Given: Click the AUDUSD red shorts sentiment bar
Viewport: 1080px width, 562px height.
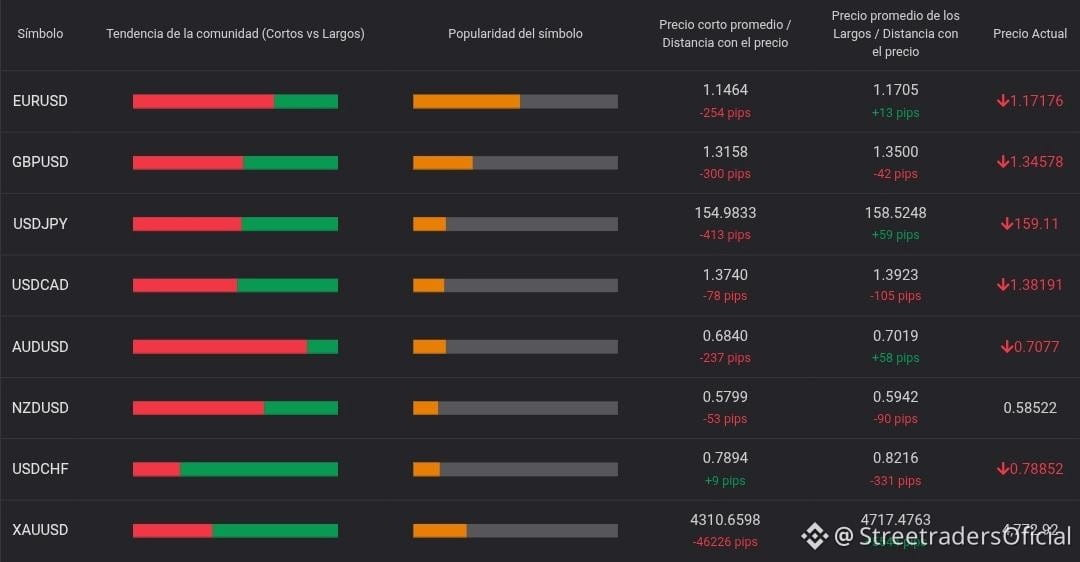Looking at the screenshot, I should [x=220, y=346].
